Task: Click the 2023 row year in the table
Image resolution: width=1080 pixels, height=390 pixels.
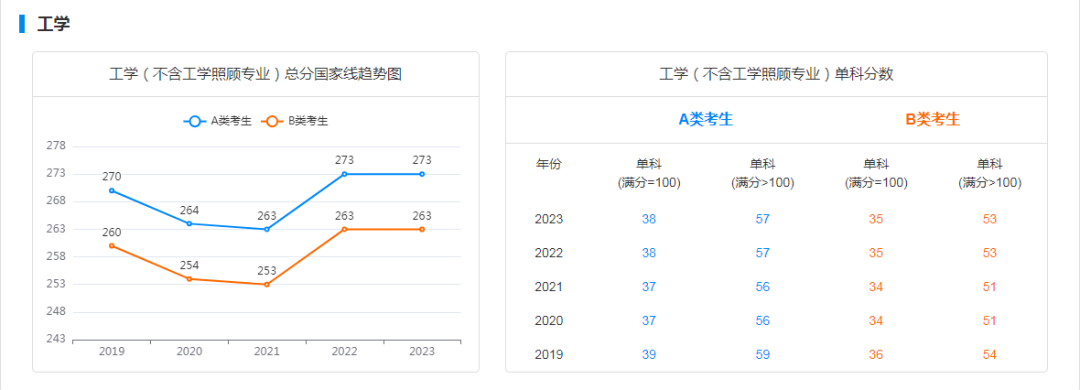Action: pos(549,219)
